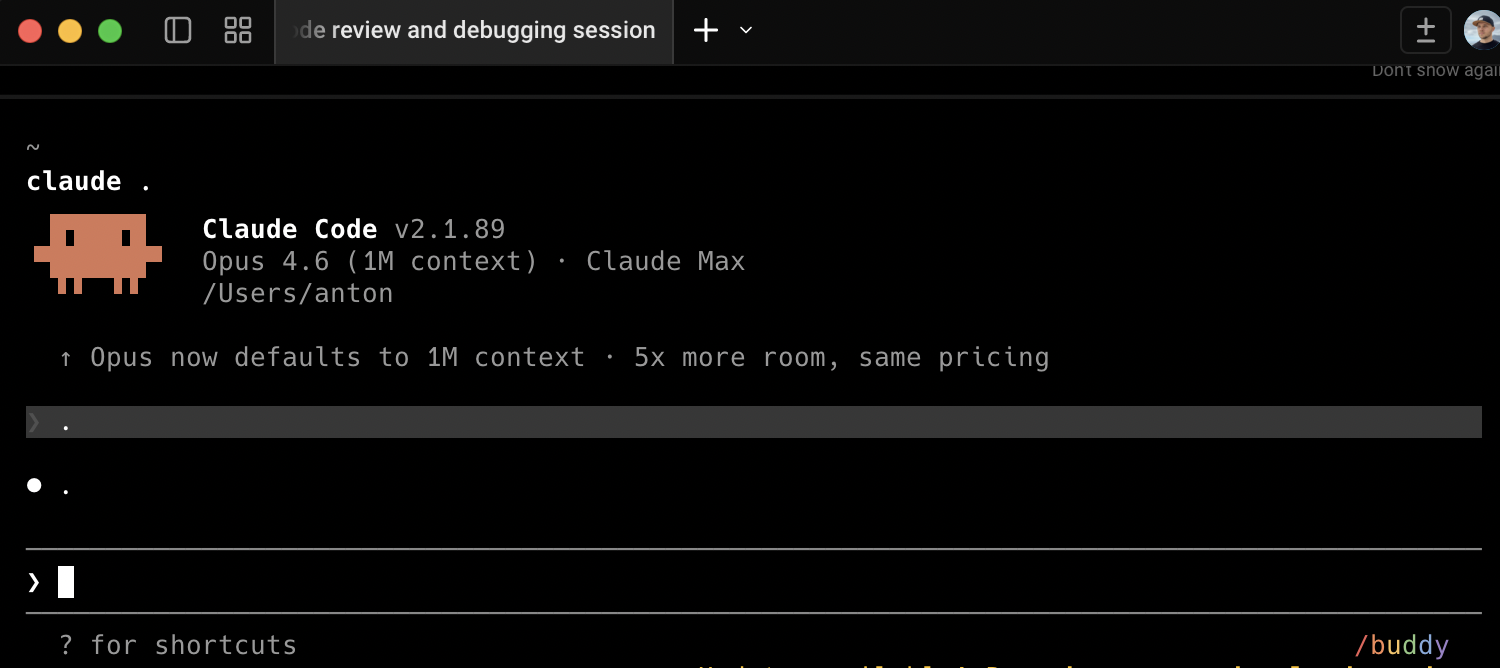1500x668 pixels.
Task: Click the /Users/anton directory path
Action: tap(297, 293)
